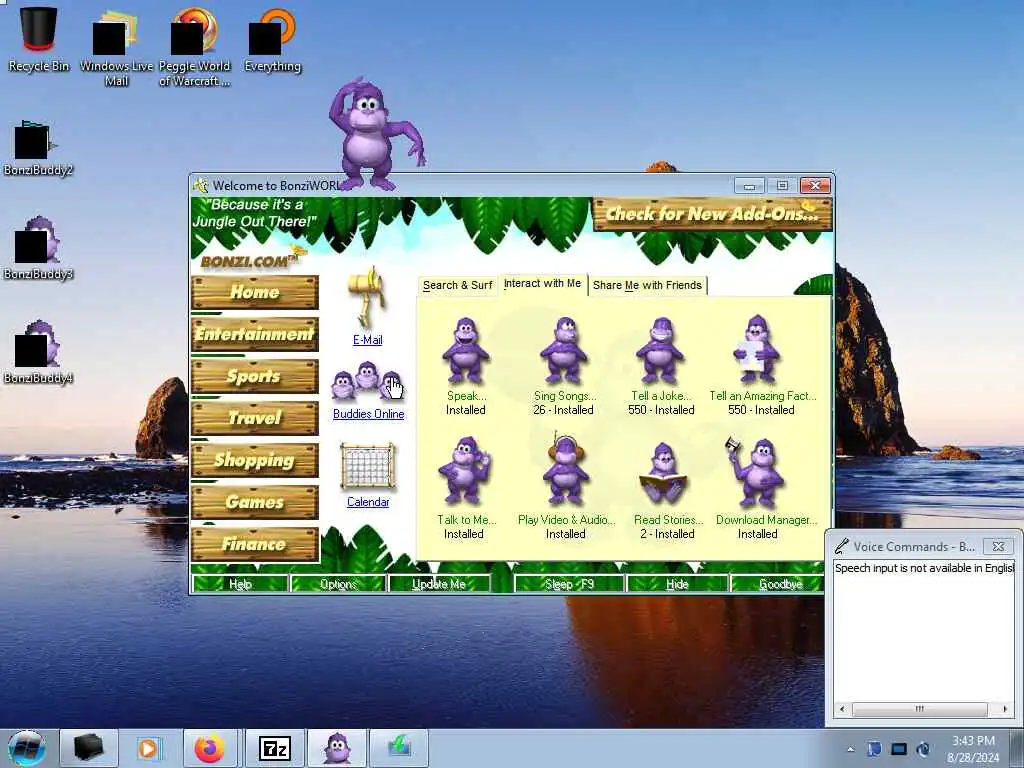Click the Windows Start orb

26,748
